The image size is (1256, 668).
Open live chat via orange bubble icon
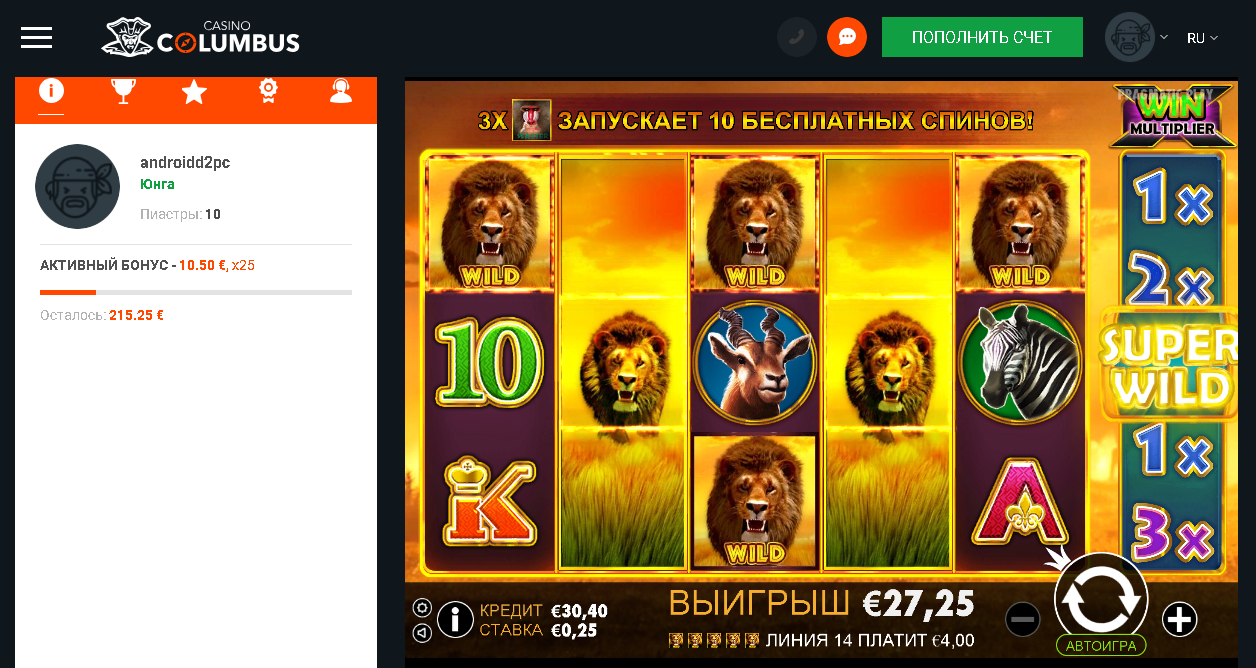847,37
